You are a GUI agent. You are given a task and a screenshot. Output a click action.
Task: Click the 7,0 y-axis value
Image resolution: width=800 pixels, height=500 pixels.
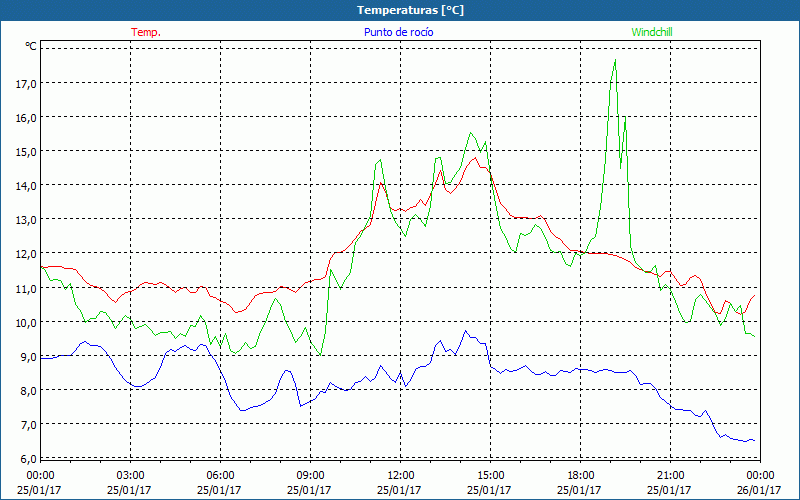point(28,425)
